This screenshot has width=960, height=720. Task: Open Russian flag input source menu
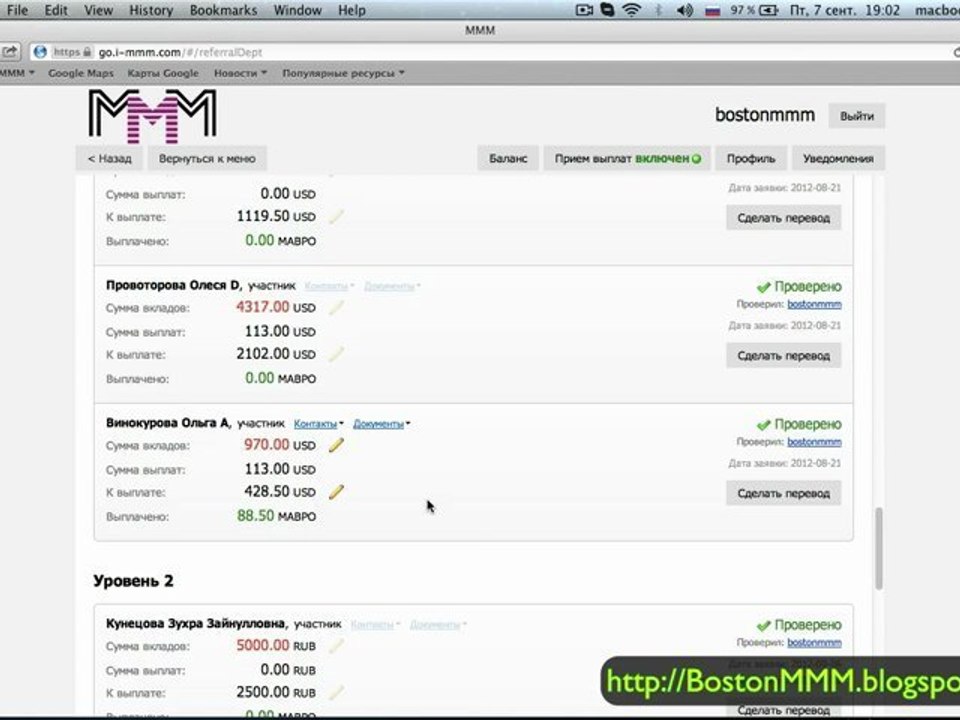(713, 10)
